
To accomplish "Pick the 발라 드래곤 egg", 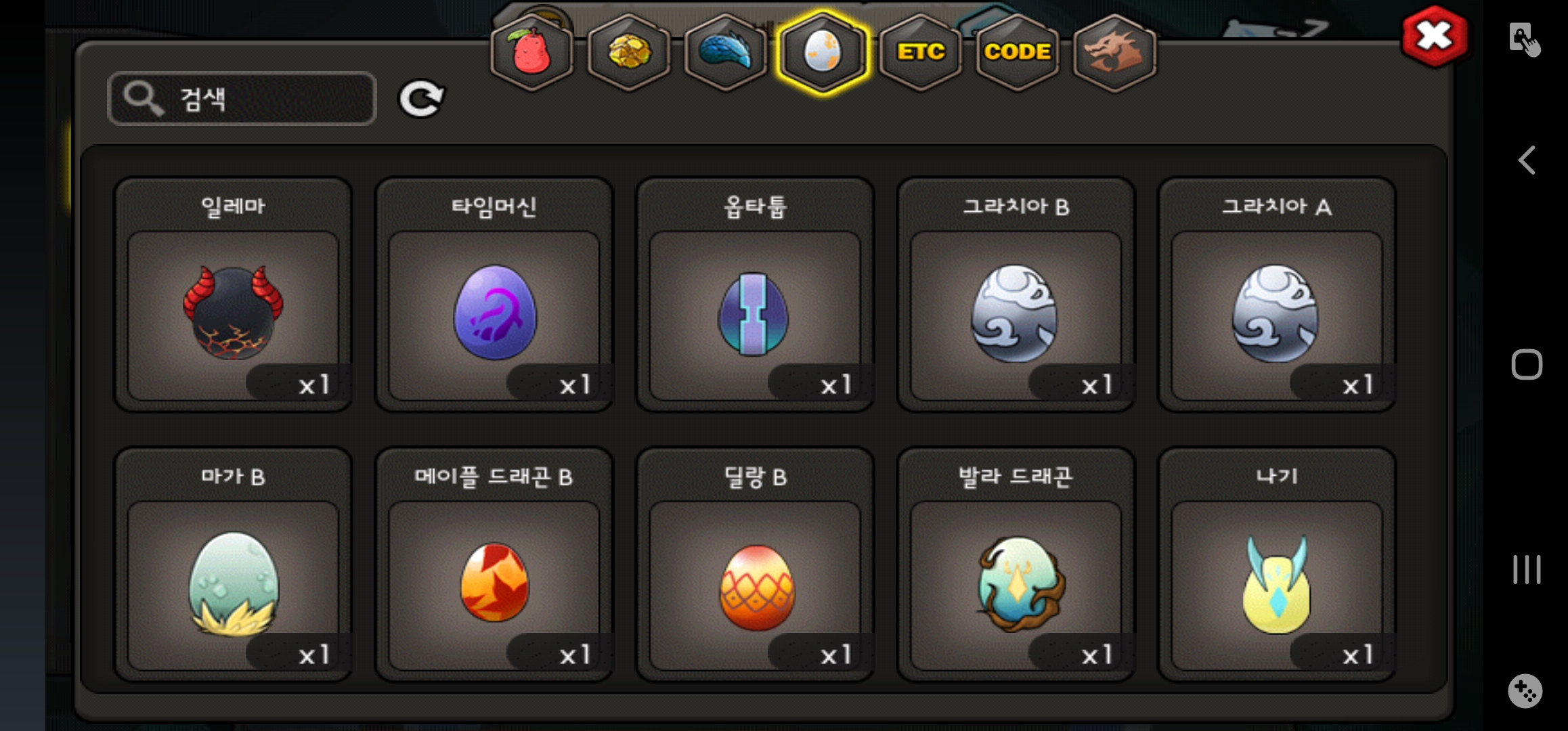I will tap(1016, 564).
